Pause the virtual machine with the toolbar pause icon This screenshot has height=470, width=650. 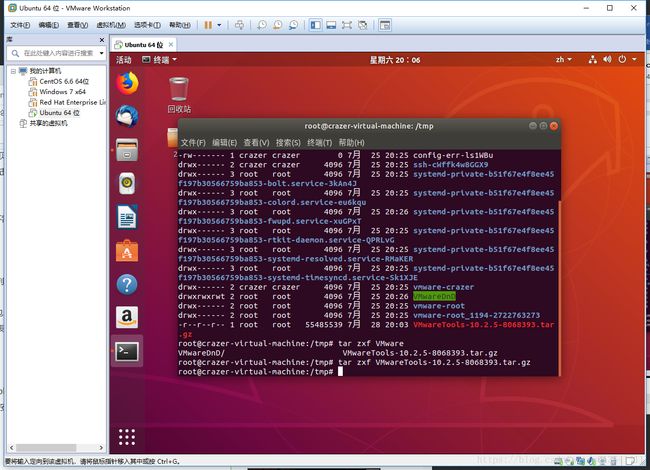pos(208,25)
